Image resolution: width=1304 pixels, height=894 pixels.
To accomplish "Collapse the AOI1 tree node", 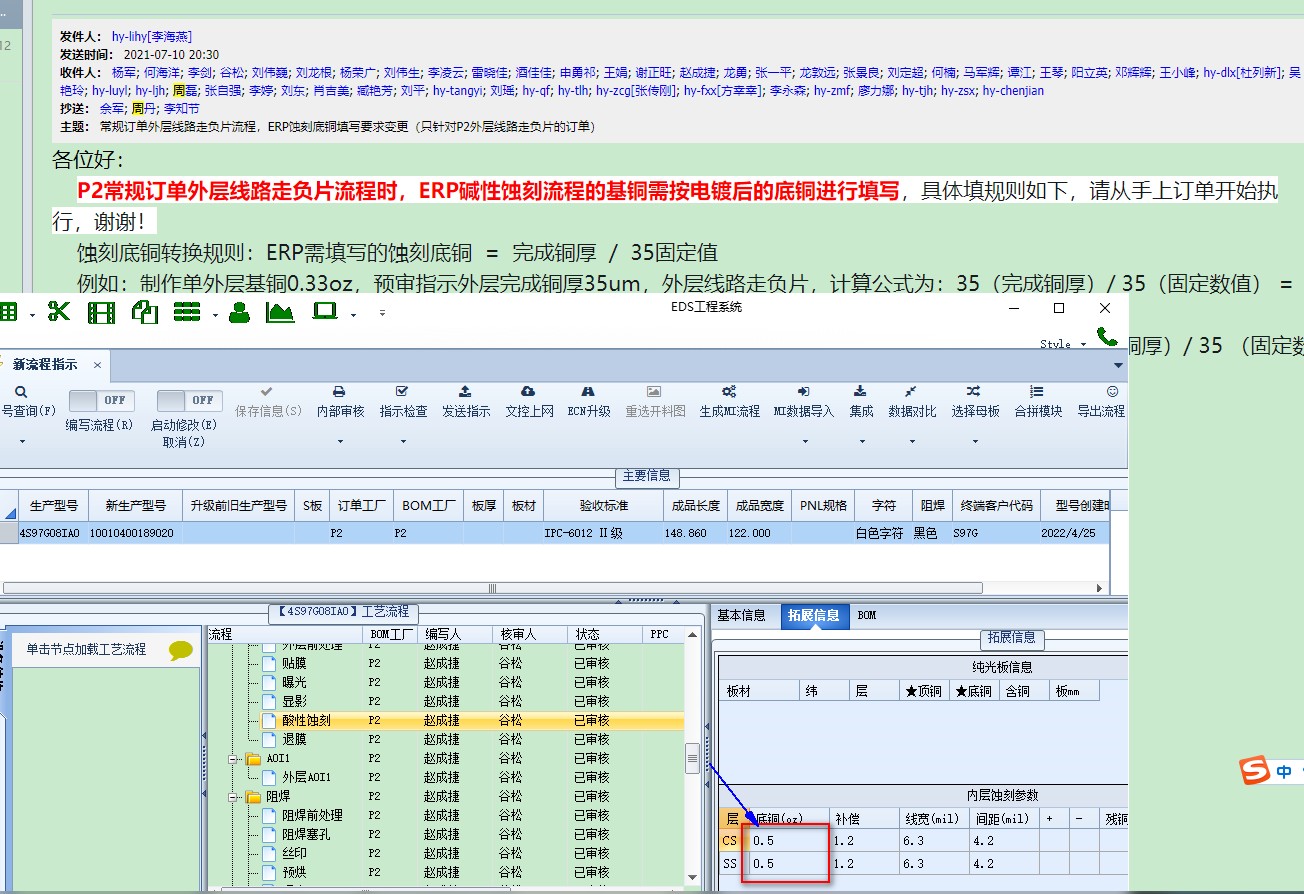I will (x=235, y=759).
